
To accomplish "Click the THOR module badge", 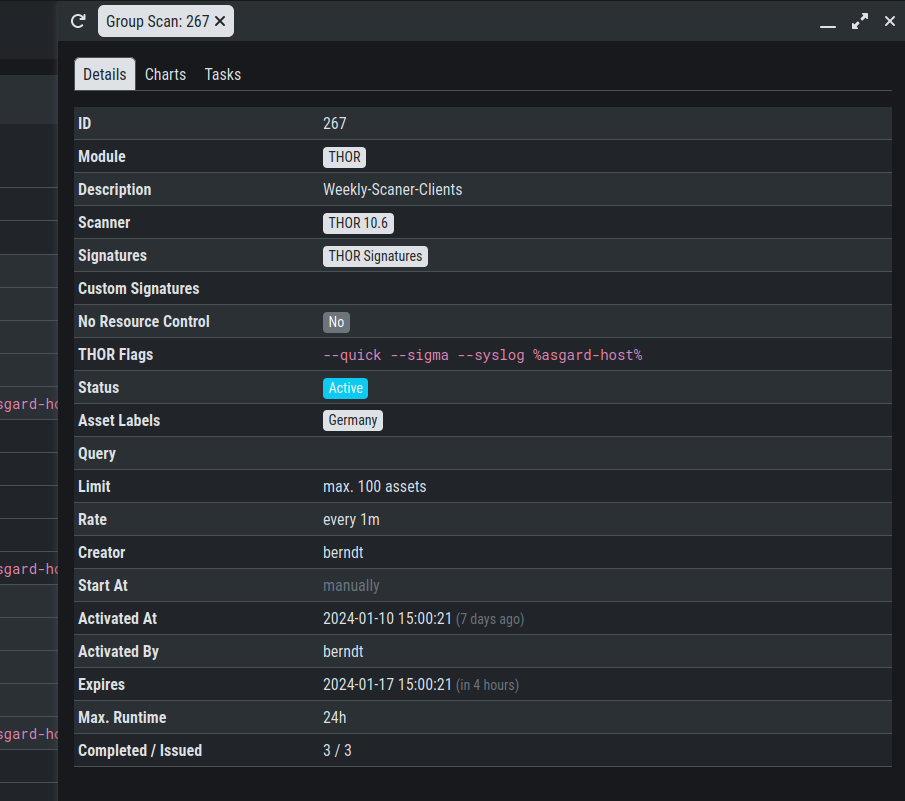I will [x=345, y=157].
